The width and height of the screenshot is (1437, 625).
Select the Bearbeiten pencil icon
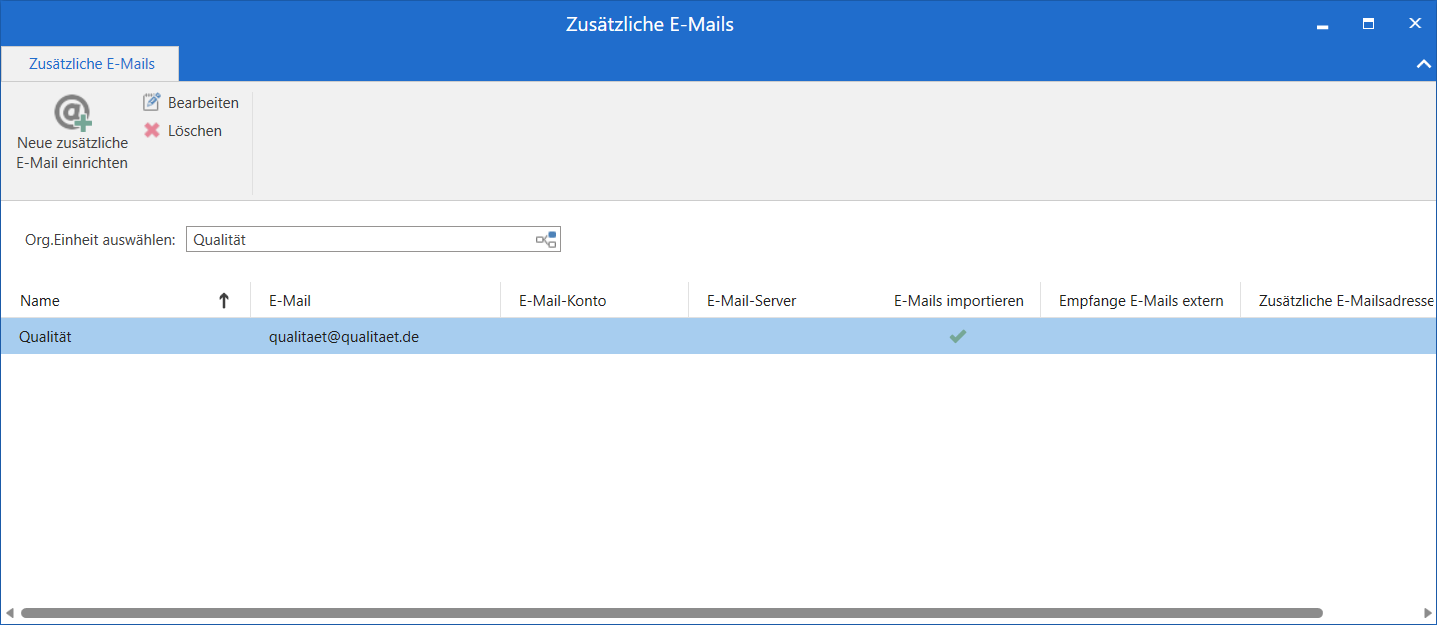[x=152, y=101]
